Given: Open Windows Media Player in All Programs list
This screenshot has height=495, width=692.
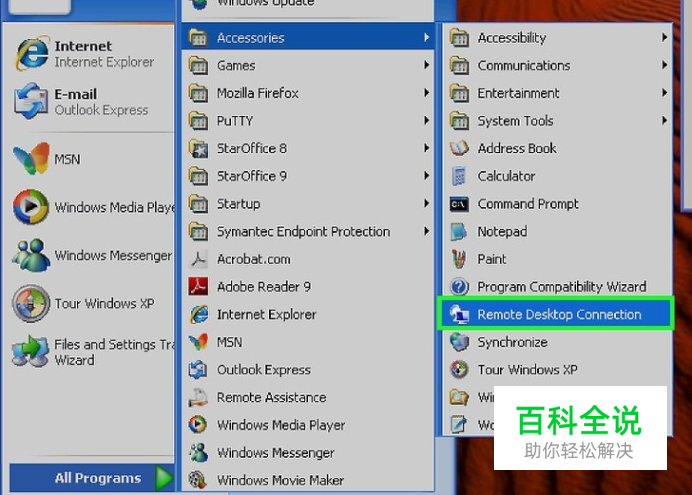Looking at the screenshot, I should click(308, 425).
